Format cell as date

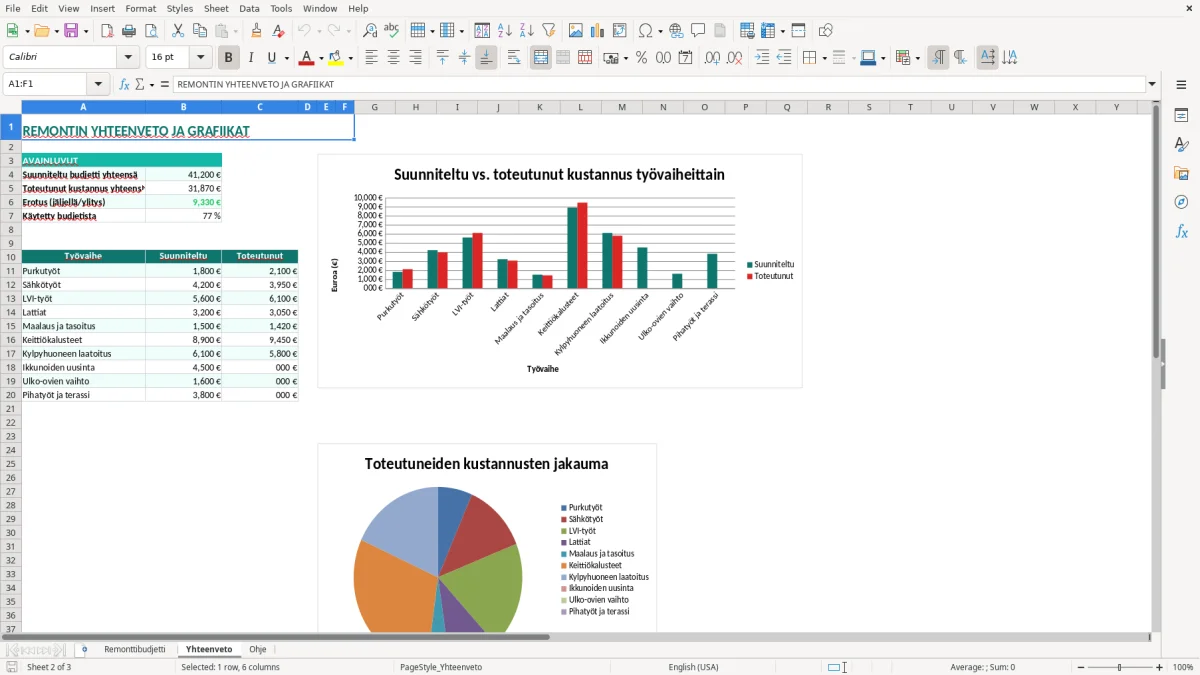pyautogui.click(x=686, y=58)
